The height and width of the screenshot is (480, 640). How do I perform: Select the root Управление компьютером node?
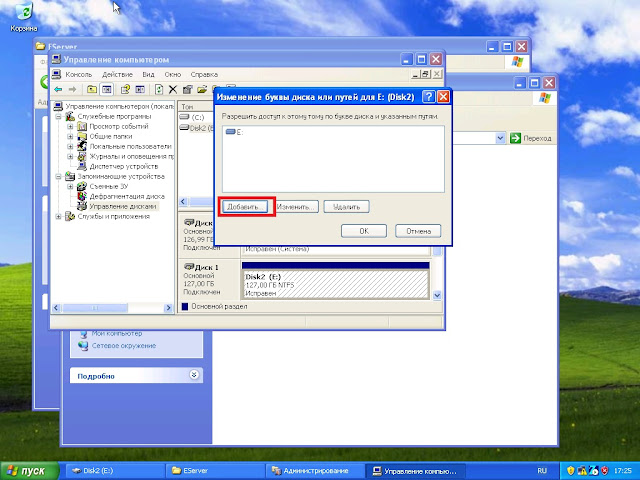click(x=120, y=107)
